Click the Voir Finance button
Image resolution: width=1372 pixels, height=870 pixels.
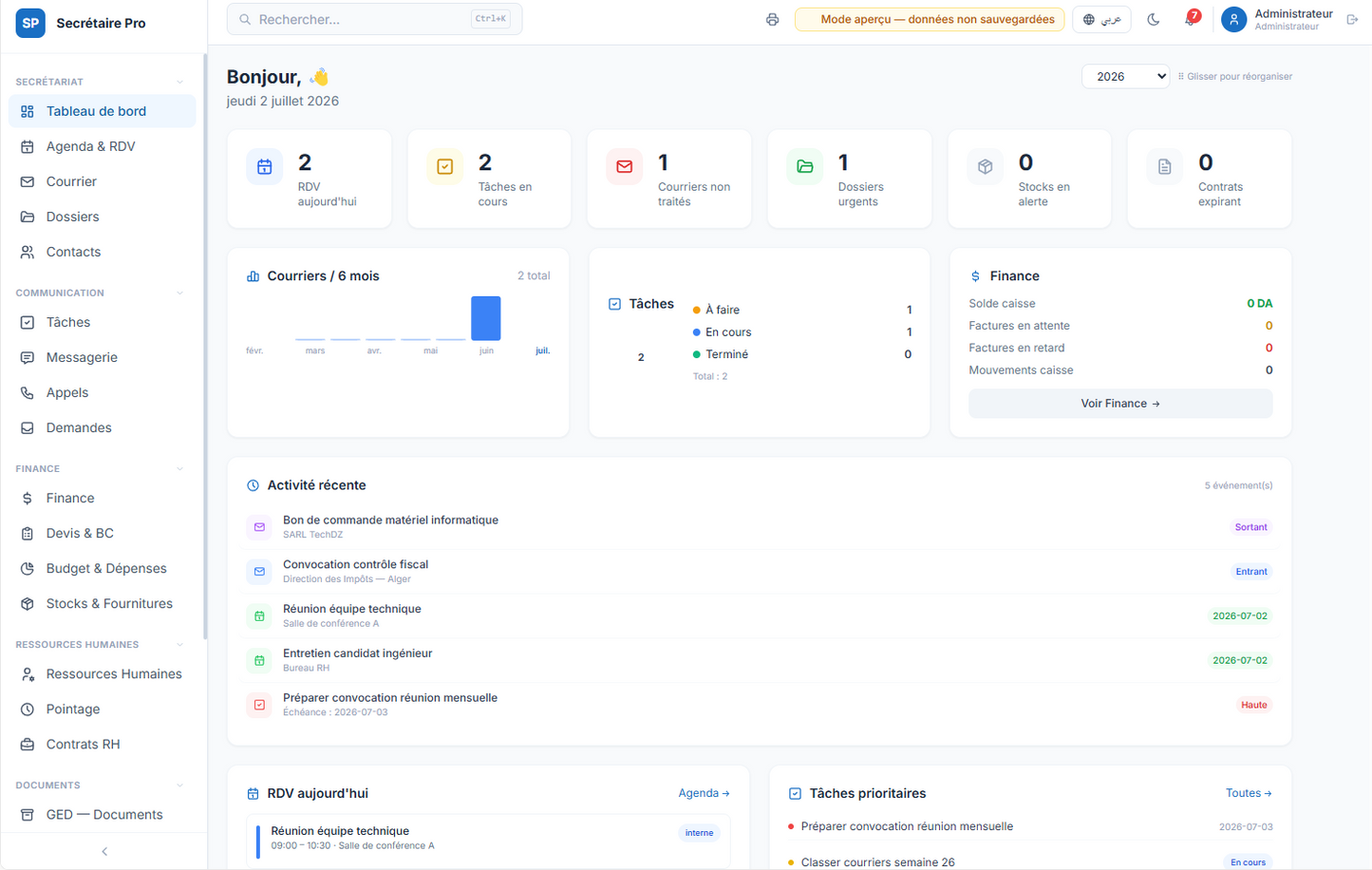[x=1120, y=404]
